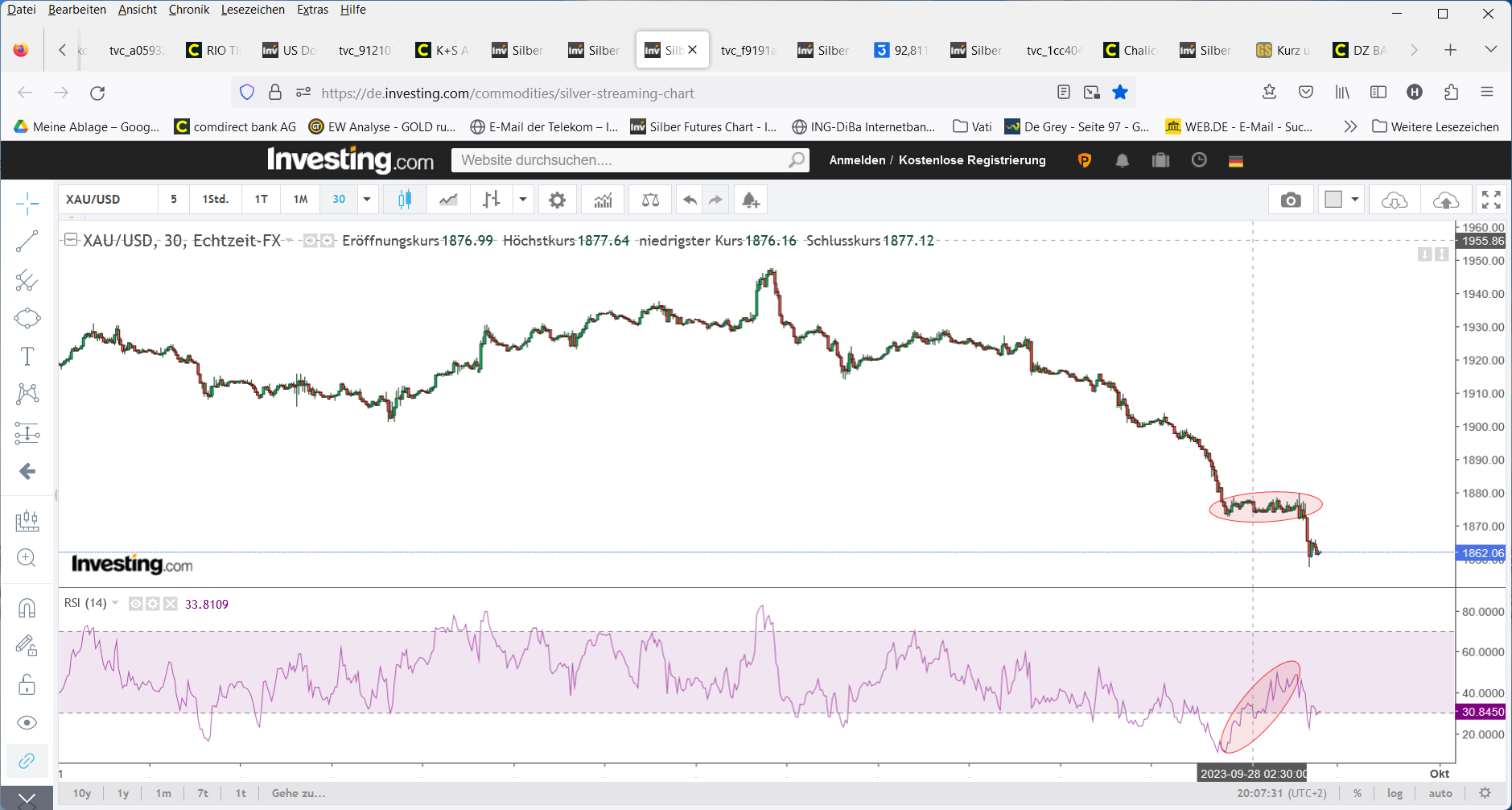1512x810 pixels.
Task: Hide all drawings with the eye icon
Action: click(x=27, y=722)
